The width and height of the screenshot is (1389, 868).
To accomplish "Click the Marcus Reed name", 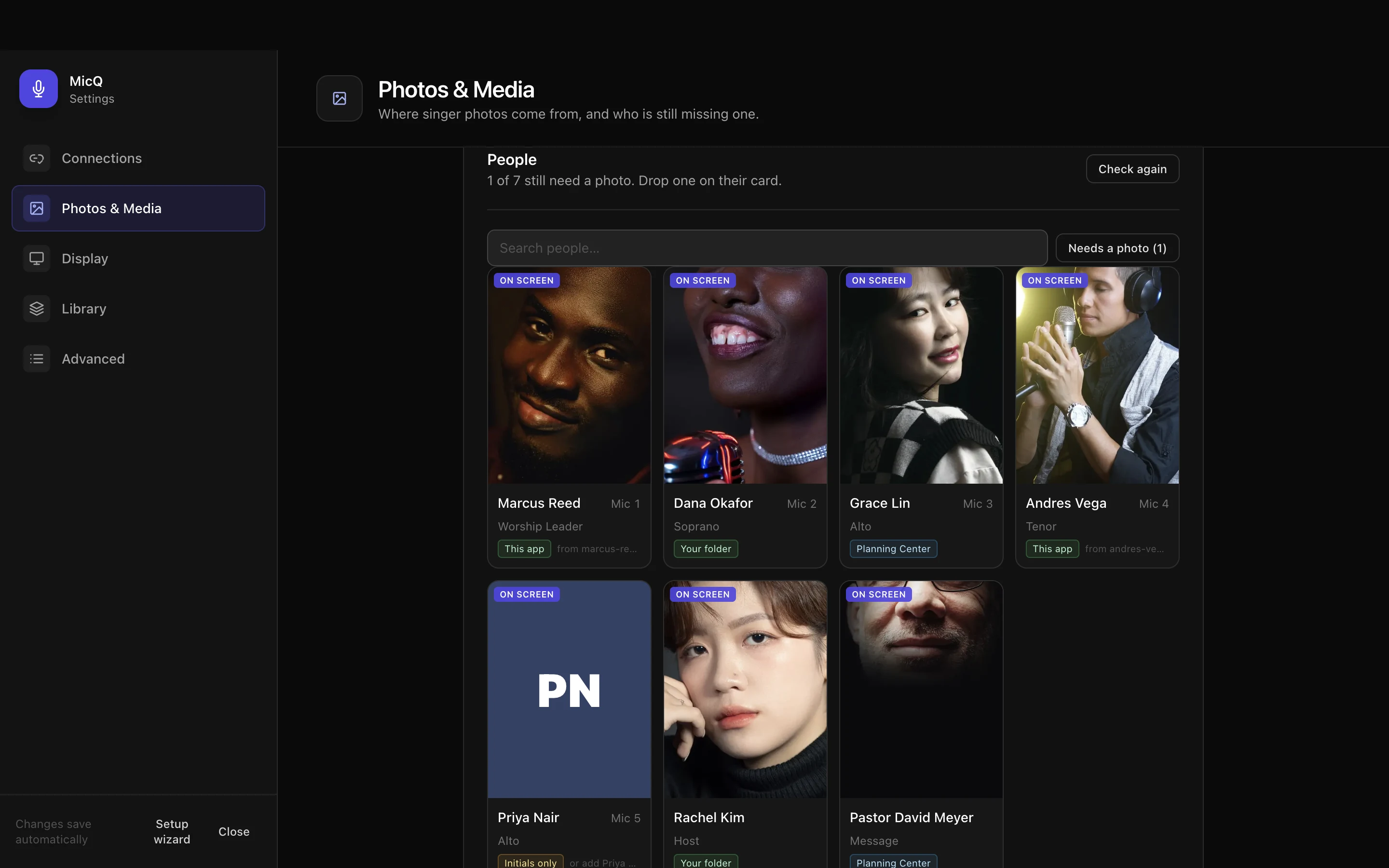I will (539, 503).
